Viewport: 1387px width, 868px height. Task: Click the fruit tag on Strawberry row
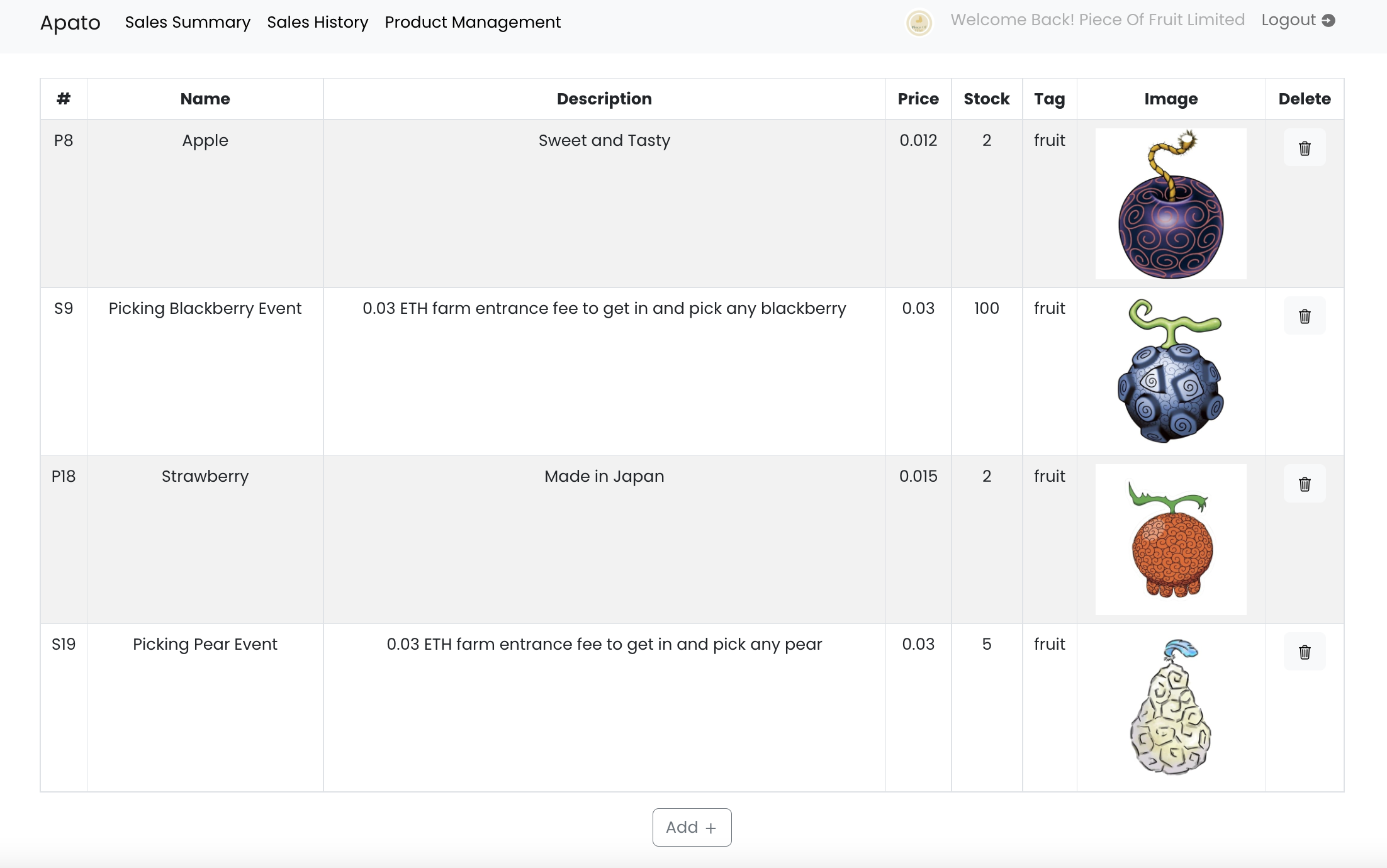[x=1049, y=476]
